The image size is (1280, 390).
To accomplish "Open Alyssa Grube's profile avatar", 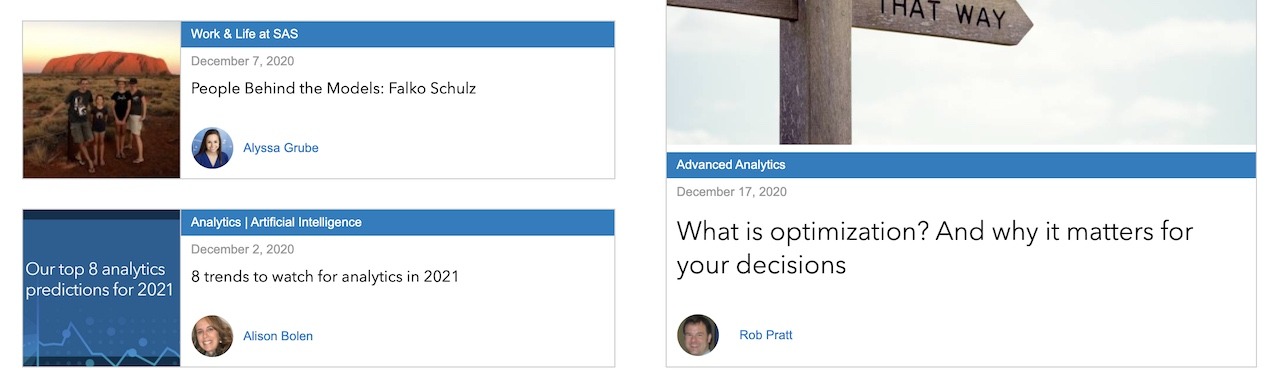I will coord(212,148).
